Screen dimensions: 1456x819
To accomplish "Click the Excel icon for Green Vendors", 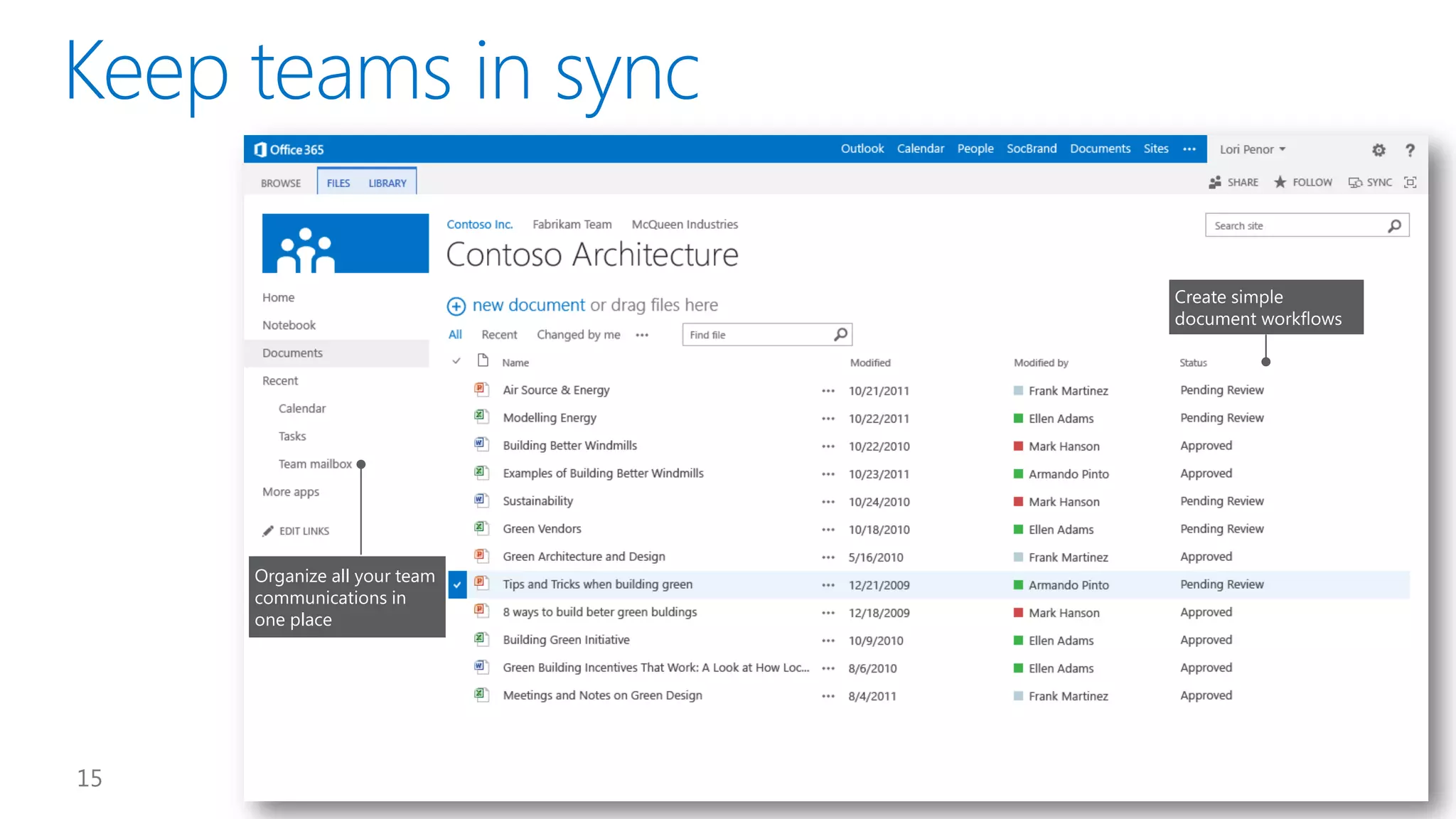I will click(482, 528).
